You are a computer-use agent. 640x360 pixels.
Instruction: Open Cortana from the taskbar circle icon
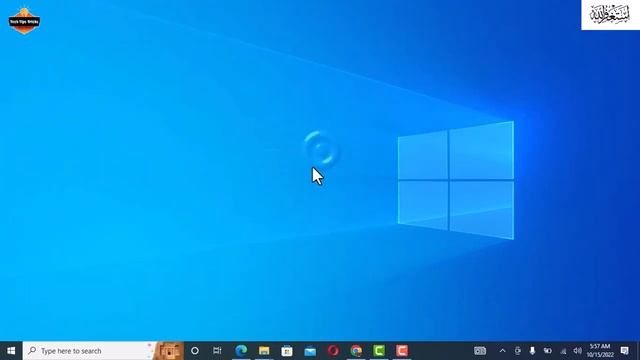pos(195,351)
